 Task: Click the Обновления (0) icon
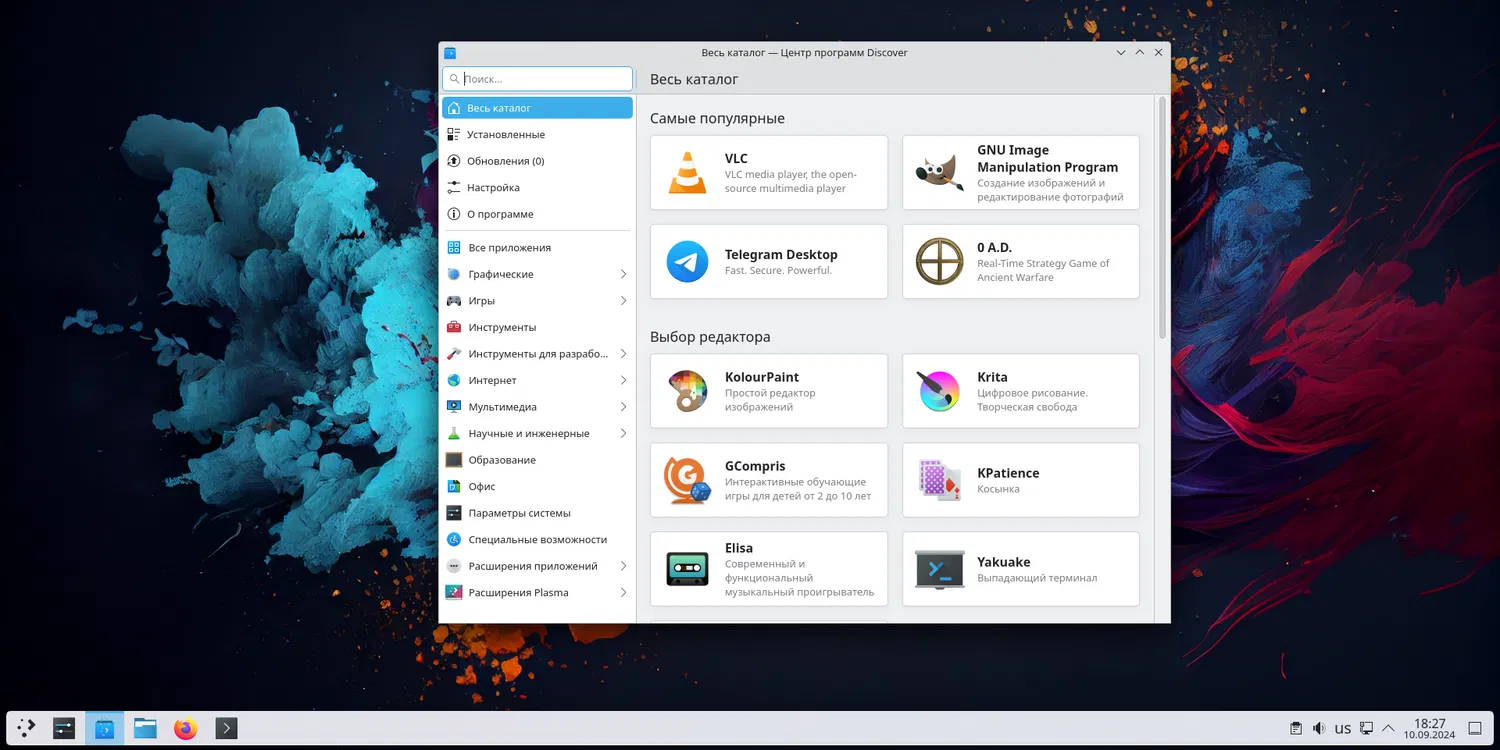pos(454,161)
